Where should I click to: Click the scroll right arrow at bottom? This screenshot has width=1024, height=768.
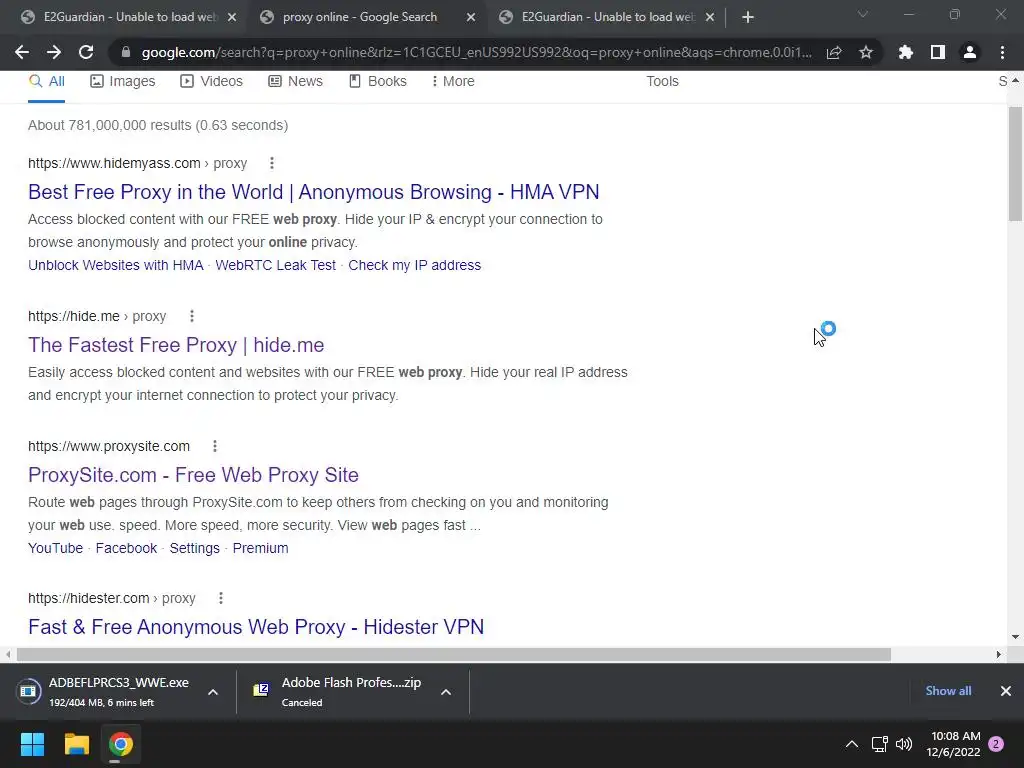pos(999,654)
